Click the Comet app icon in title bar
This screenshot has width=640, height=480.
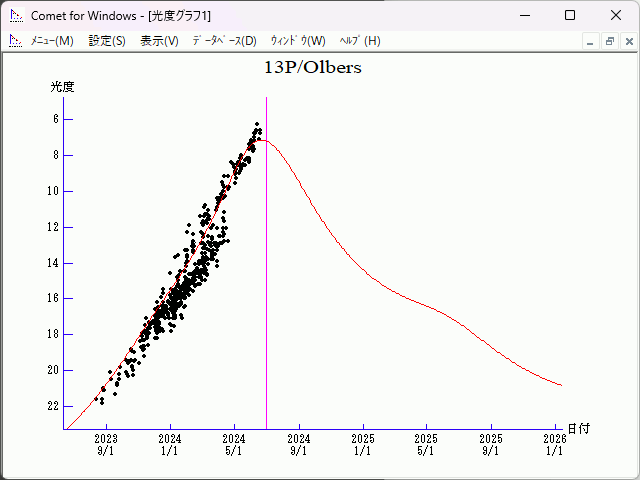(x=16, y=16)
